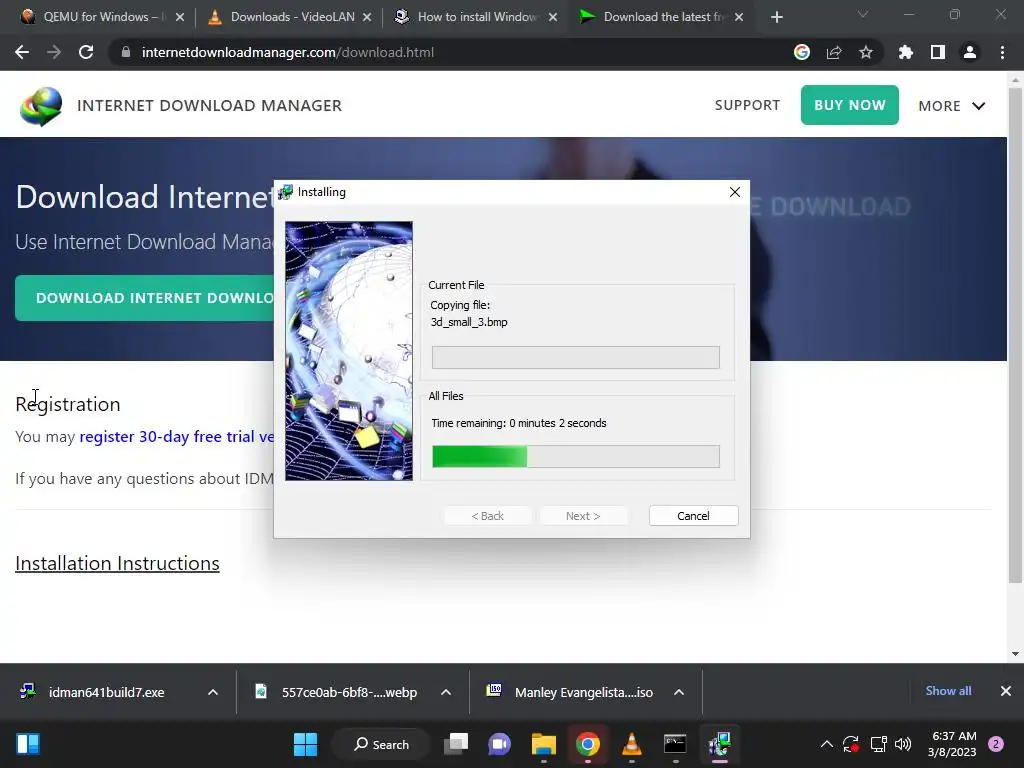Screen dimensions: 1024x768
Task: Open Installation Instructions link
Action: (117, 564)
